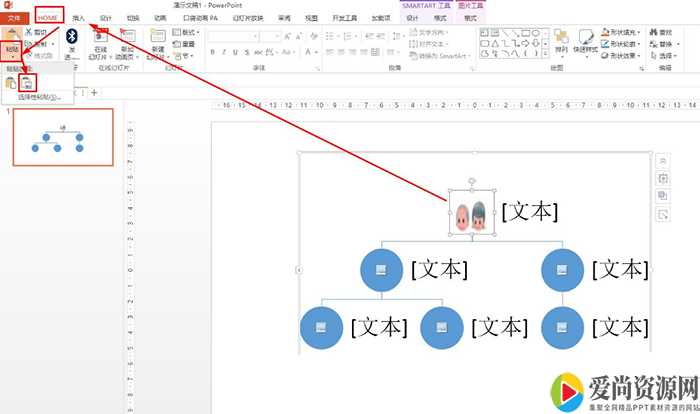This screenshot has height=414, width=700.
Task: Select the picture paste option icon
Action: [28, 82]
